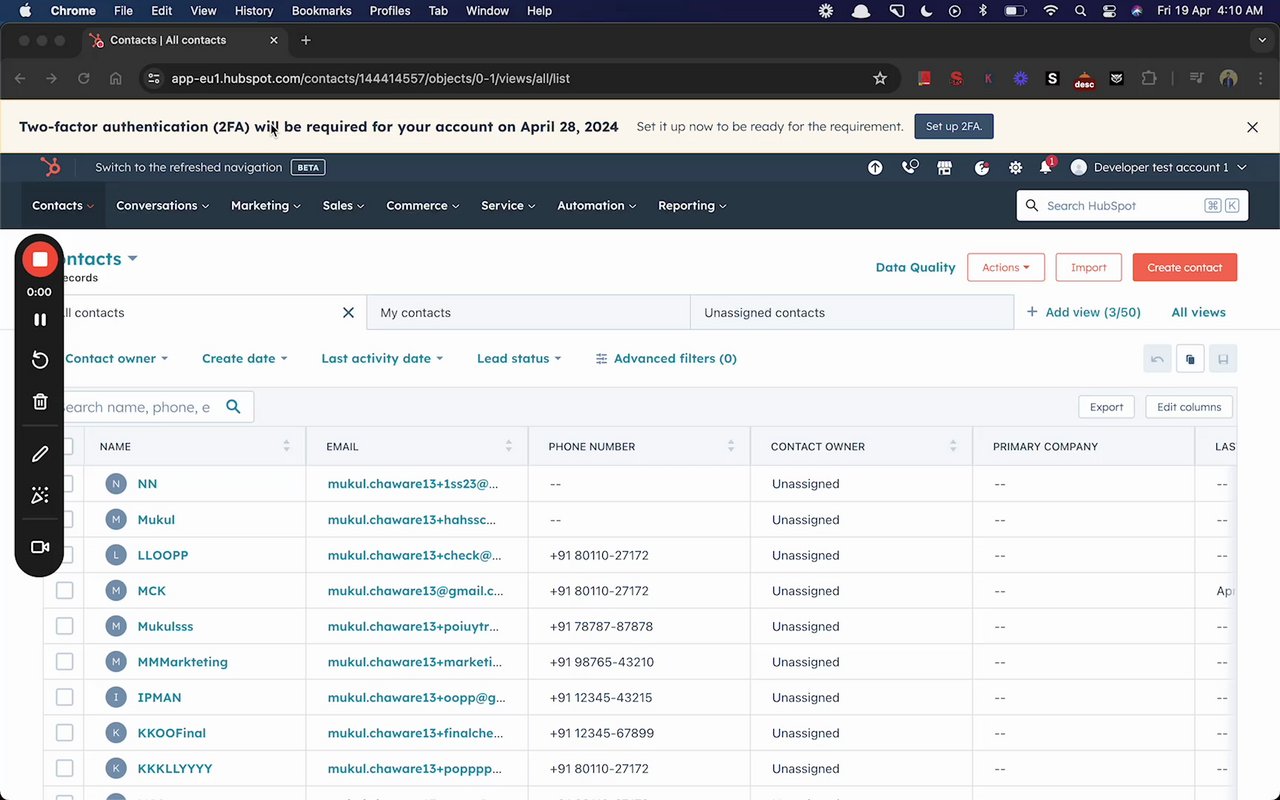1280x800 pixels.
Task: Open the Data Quality link
Action: point(916,267)
